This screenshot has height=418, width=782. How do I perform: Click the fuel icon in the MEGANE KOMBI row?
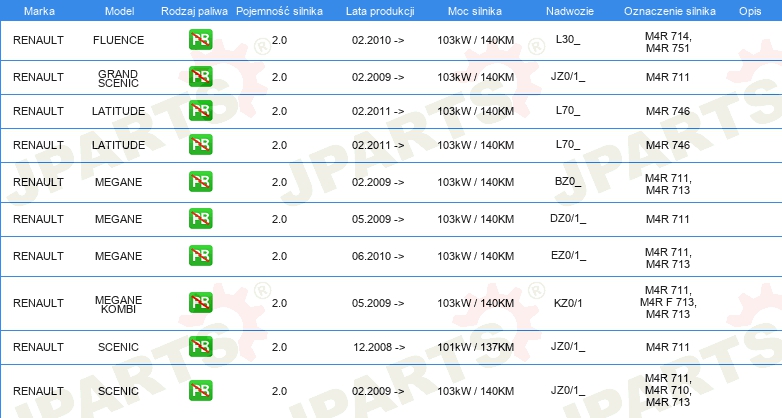(x=200, y=302)
